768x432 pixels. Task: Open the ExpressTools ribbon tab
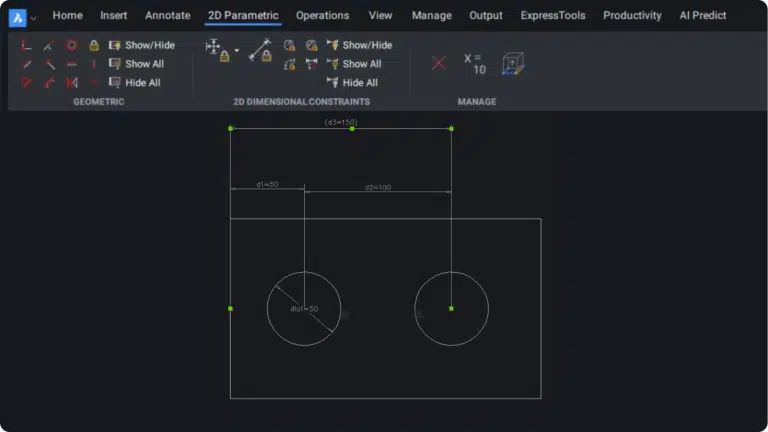(x=553, y=16)
